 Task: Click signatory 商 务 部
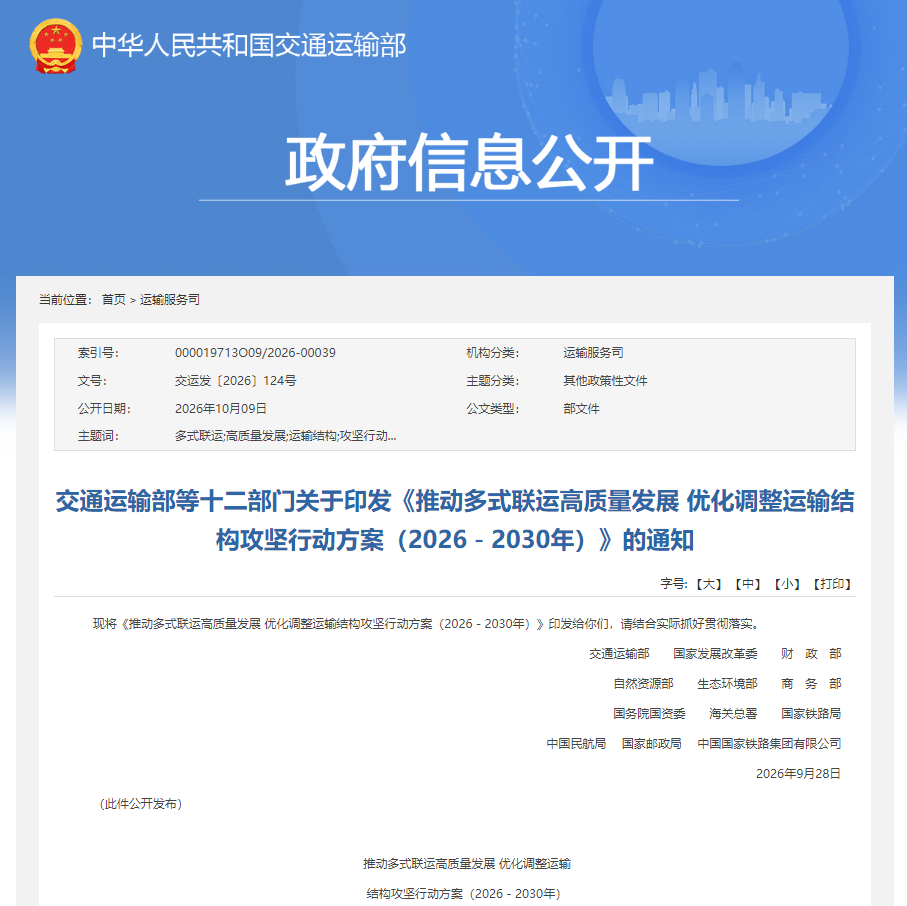(x=811, y=684)
